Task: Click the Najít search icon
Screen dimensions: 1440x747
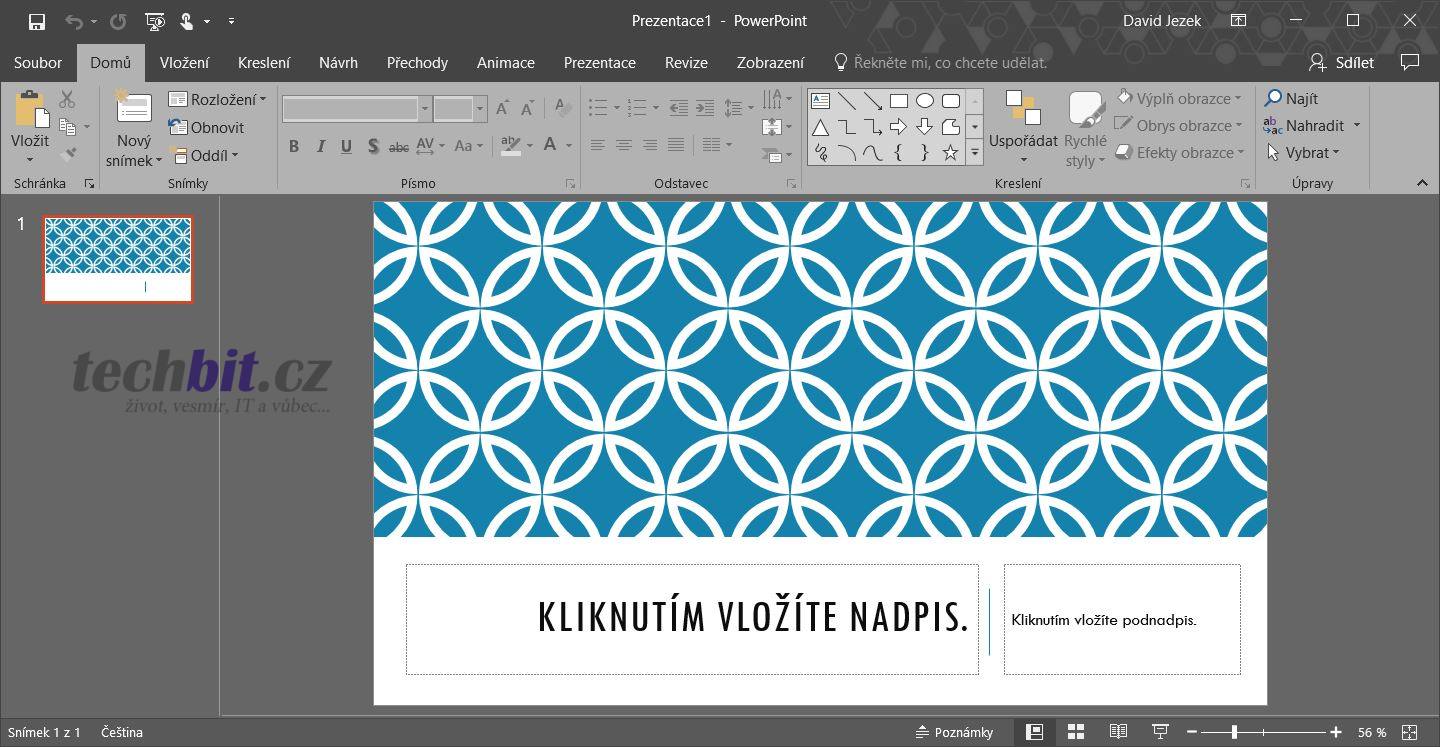Action: 1273,98
